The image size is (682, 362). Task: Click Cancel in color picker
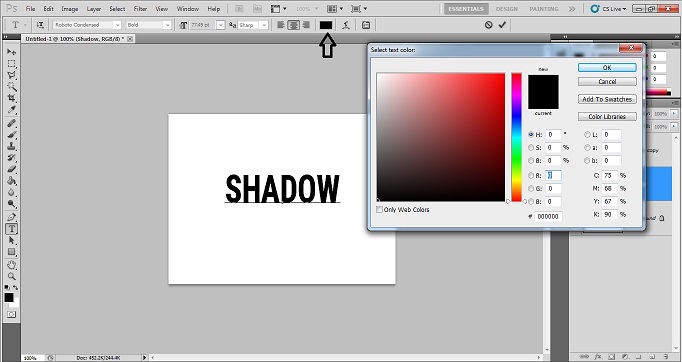pyautogui.click(x=607, y=81)
